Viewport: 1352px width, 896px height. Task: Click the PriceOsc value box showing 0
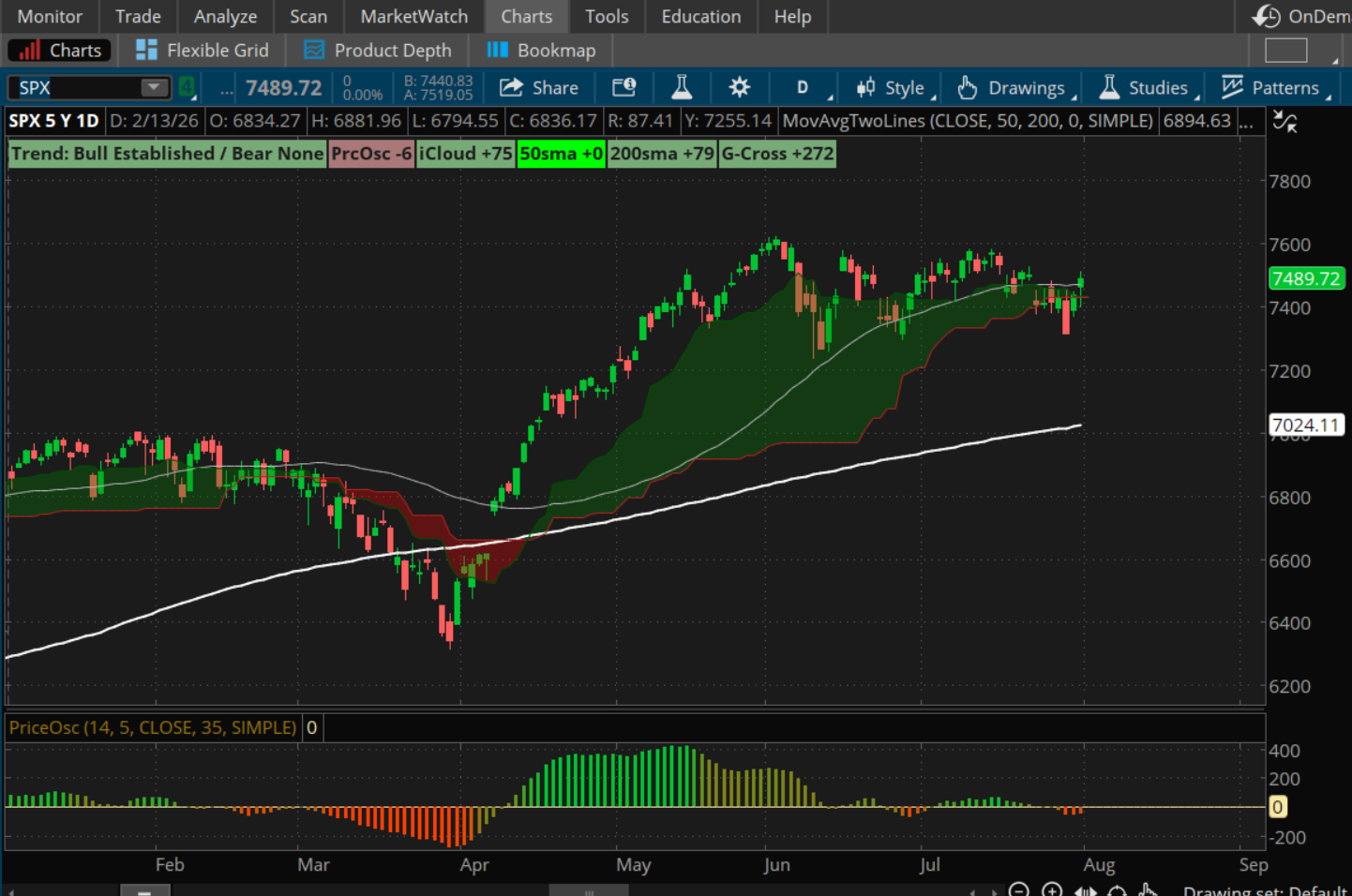point(312,727)
